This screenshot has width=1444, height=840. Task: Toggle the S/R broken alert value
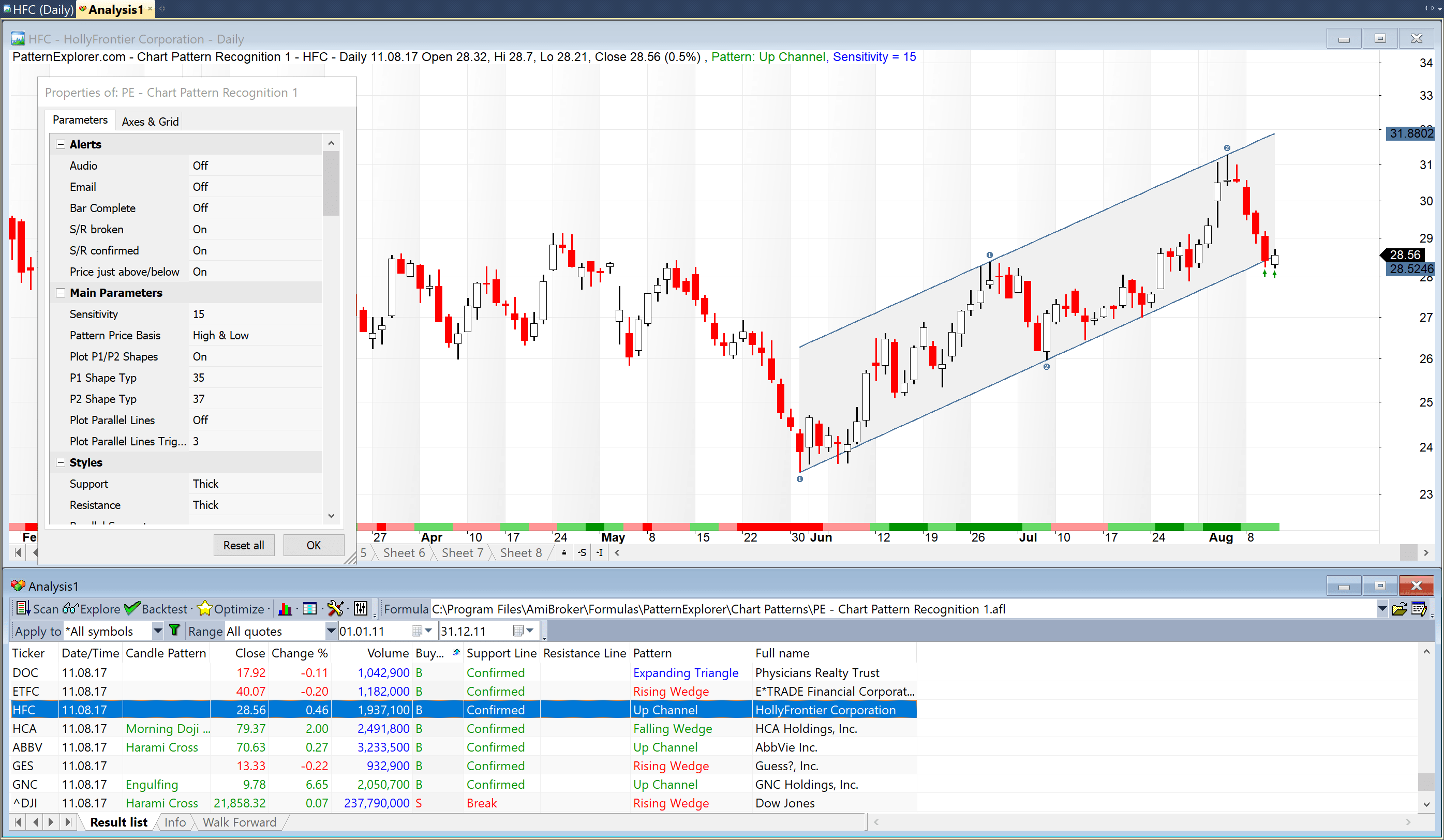tap(255, 229)
